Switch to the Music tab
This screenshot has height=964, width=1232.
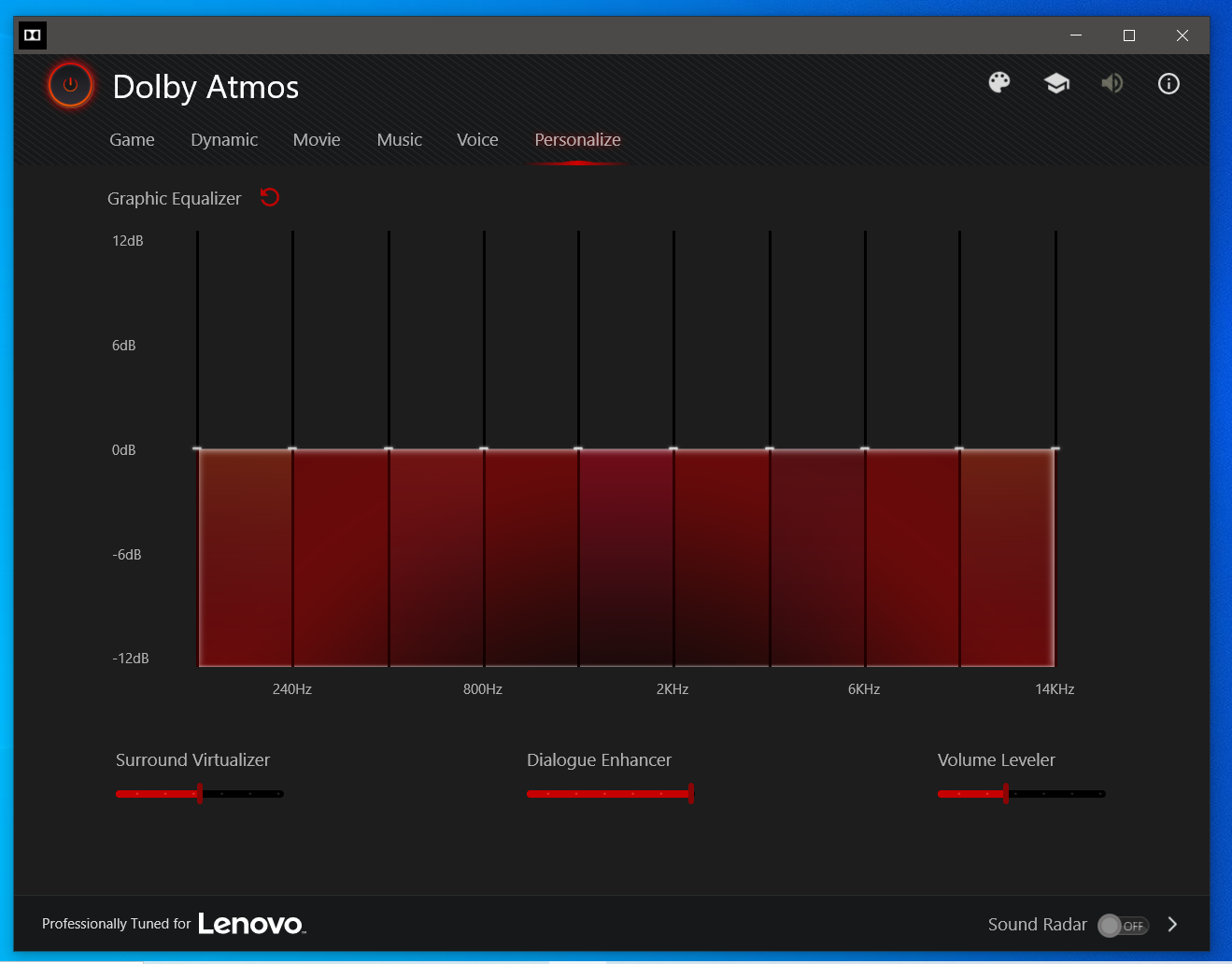click(399, 140)
